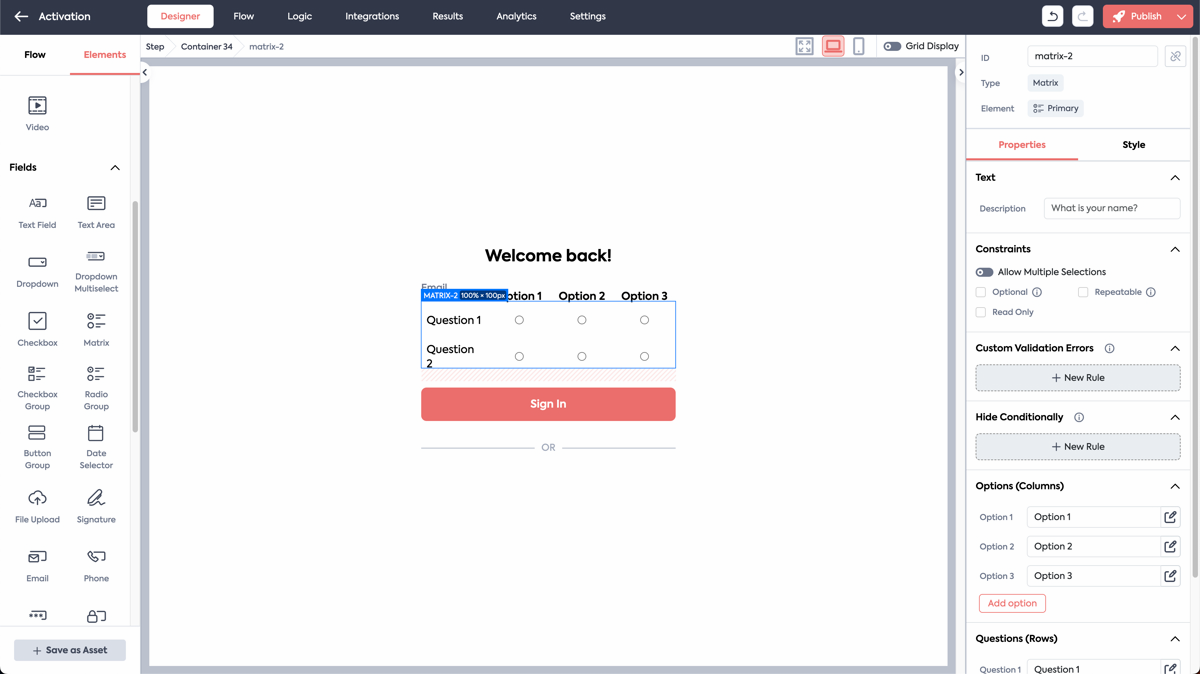Click the undo arrow icon
The image size is (1200, 674).
(x=1052, y=16)
